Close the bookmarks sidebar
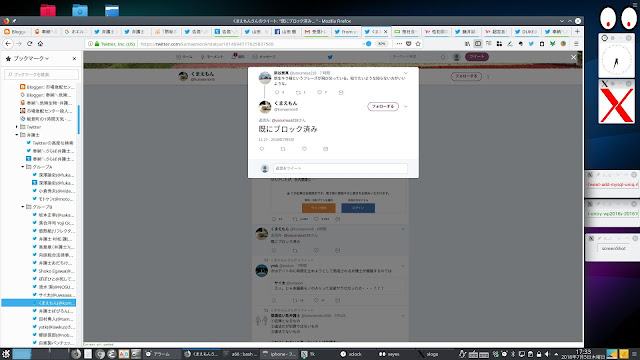 pos(74,58)
